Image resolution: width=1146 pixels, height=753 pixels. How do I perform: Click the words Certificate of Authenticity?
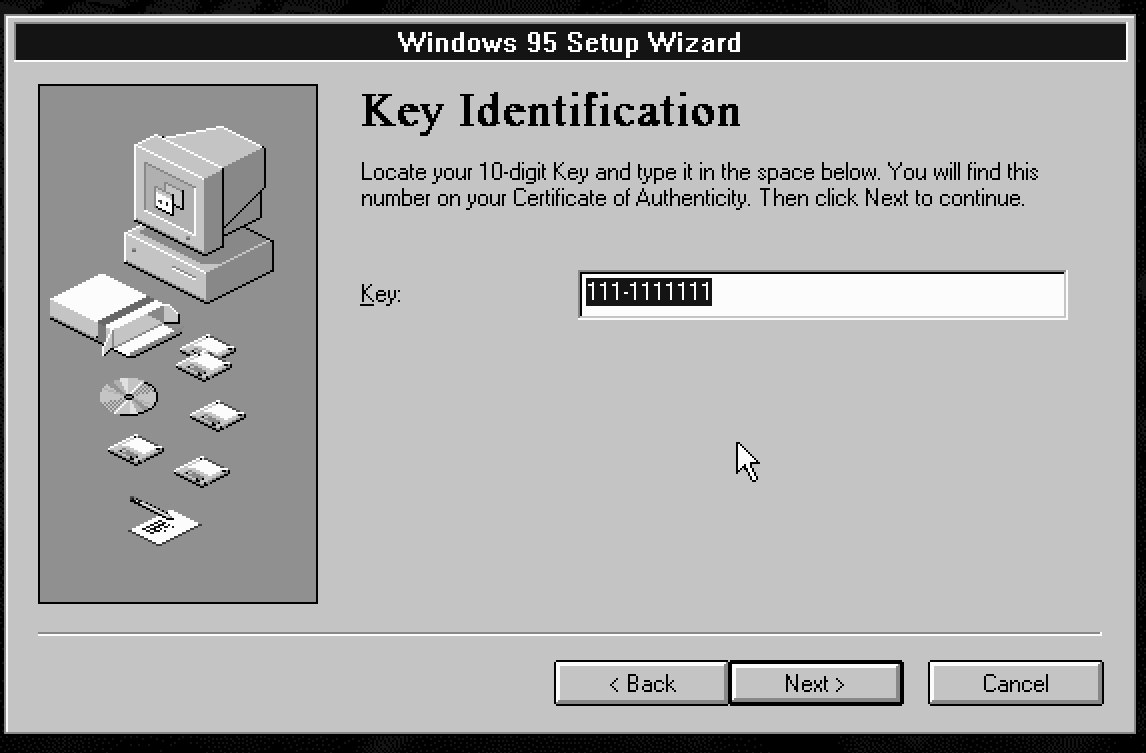click(x=630, y=198)
